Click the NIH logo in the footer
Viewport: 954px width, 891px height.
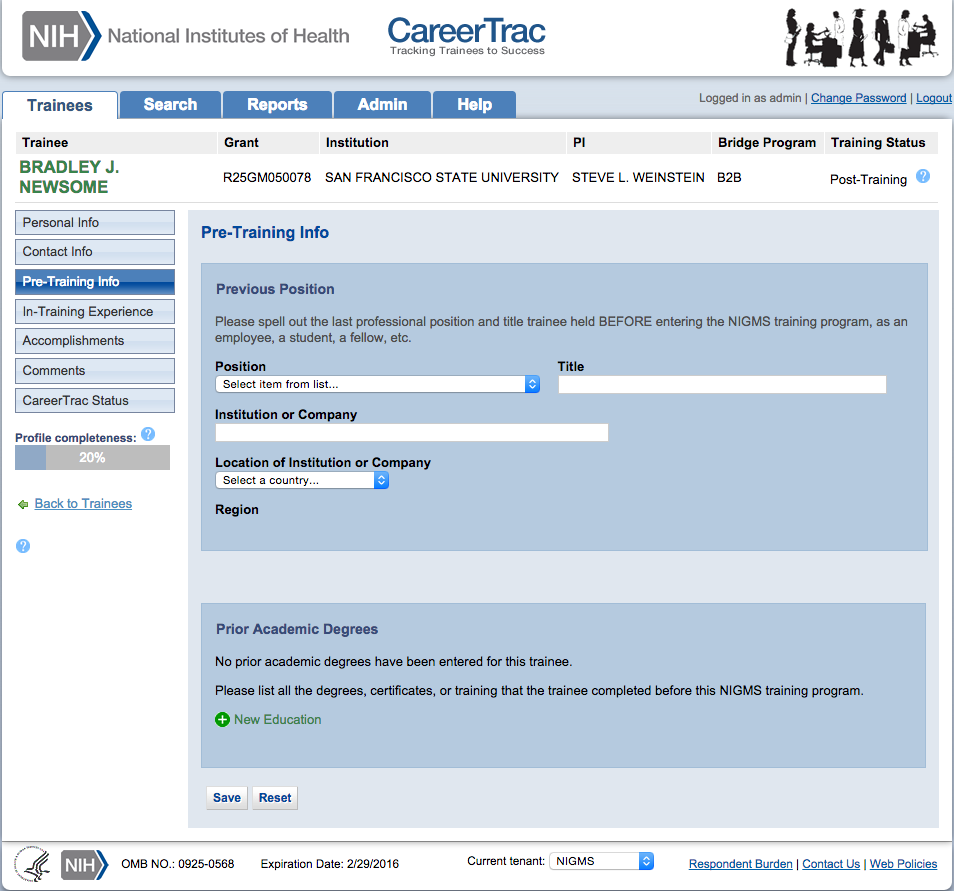85,865
